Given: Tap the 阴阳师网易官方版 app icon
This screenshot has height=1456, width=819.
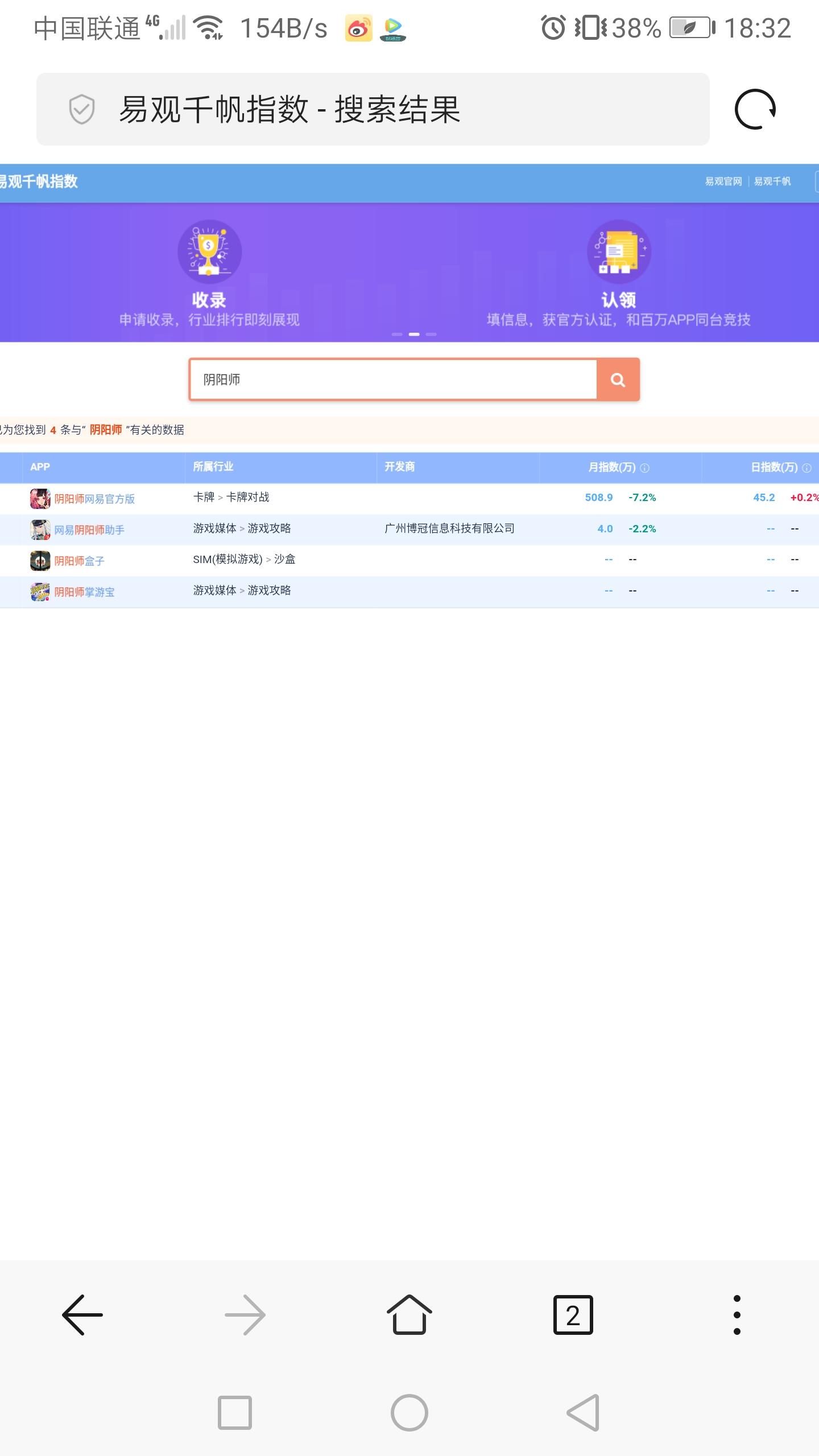Looking at the screenshot, I should point(40,499).
